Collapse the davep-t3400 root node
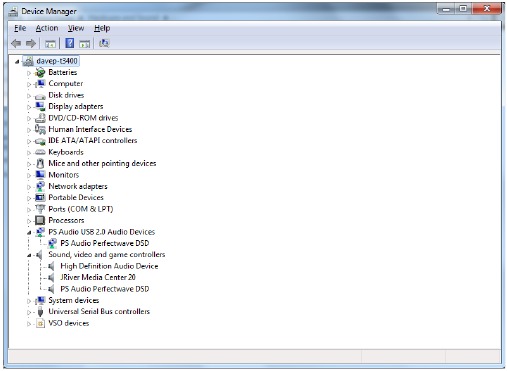 point(17,62)
